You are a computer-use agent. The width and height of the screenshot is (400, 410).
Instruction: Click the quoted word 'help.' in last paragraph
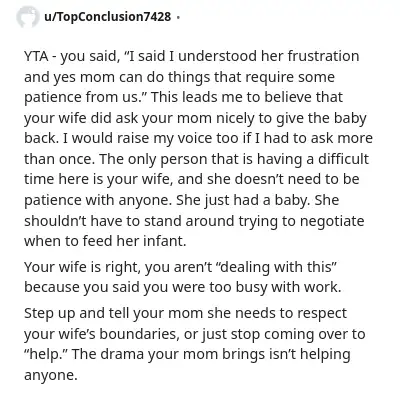point(46,354)
